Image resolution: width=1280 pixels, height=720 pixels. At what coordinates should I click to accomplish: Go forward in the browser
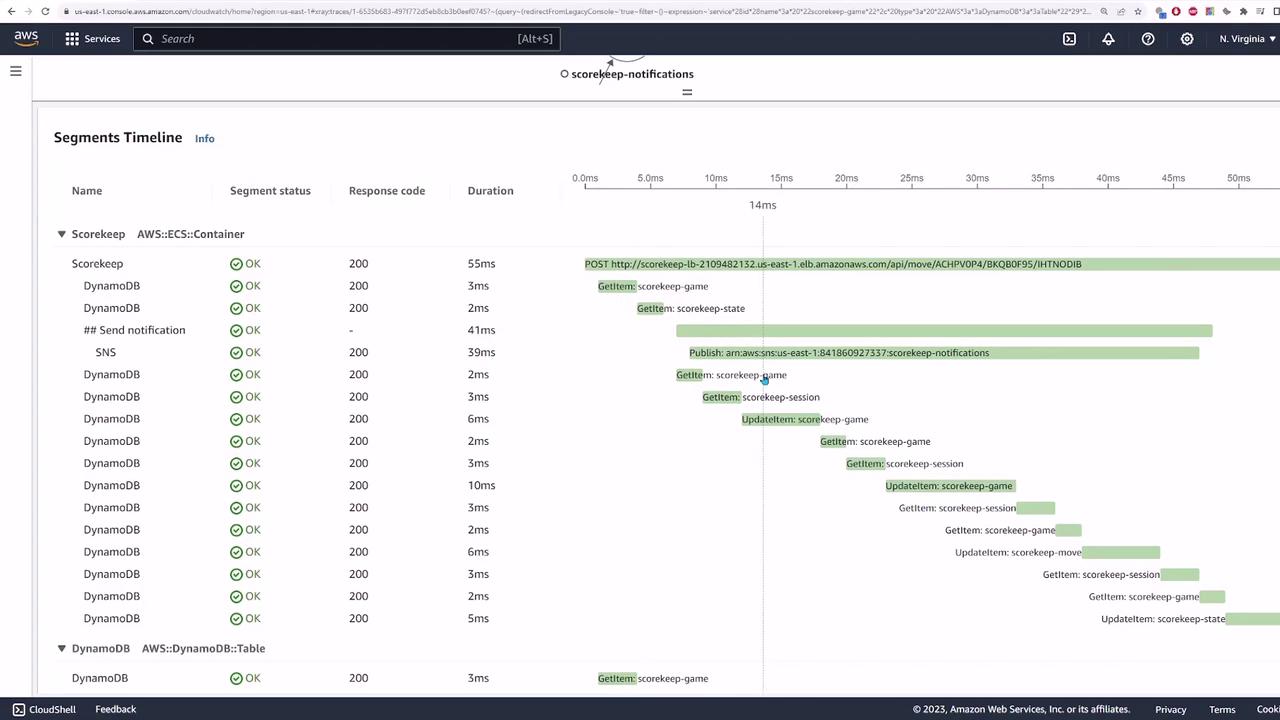coord(28,11)
